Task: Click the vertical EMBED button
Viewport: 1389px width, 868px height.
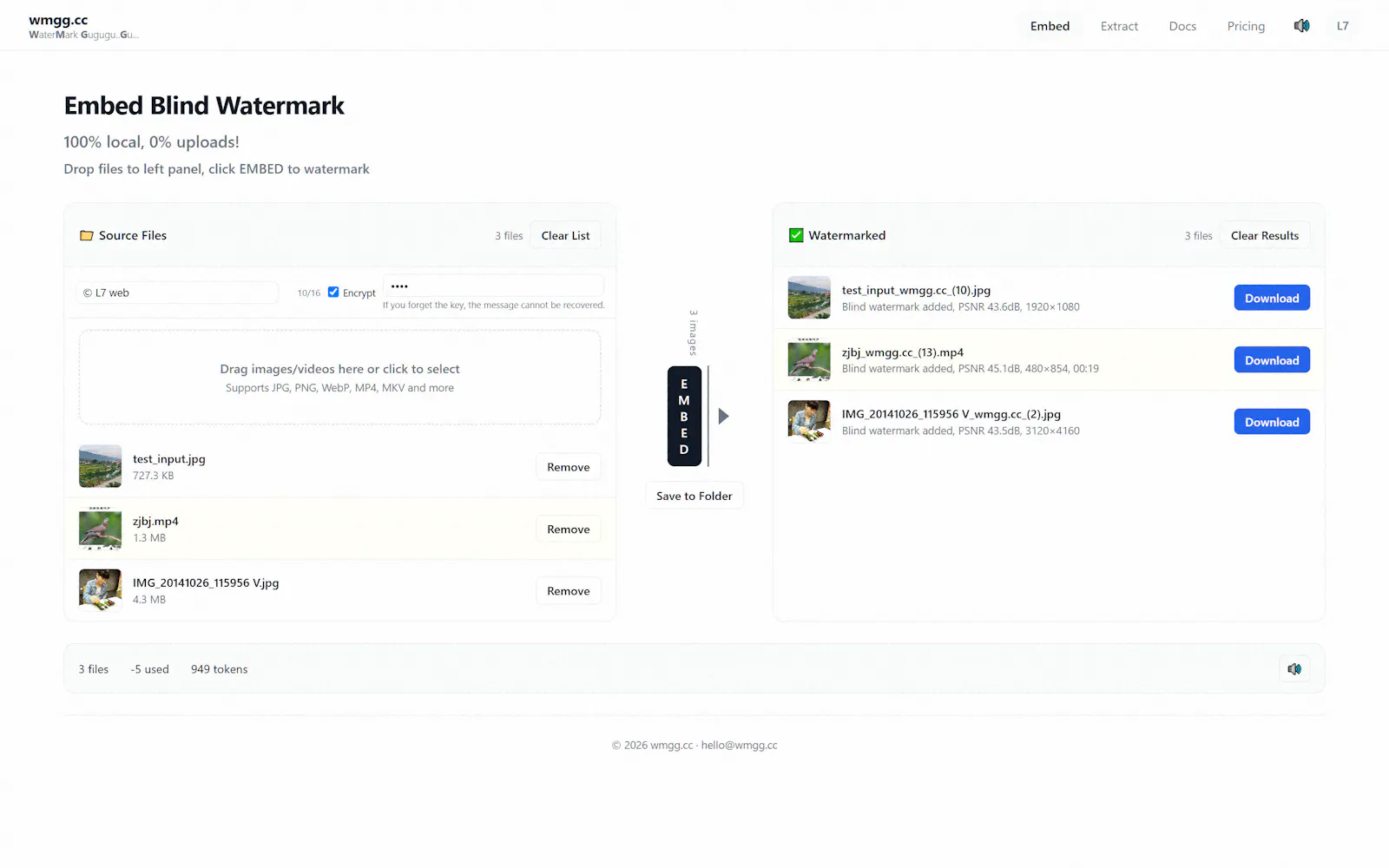Action: tap(684, 417)
